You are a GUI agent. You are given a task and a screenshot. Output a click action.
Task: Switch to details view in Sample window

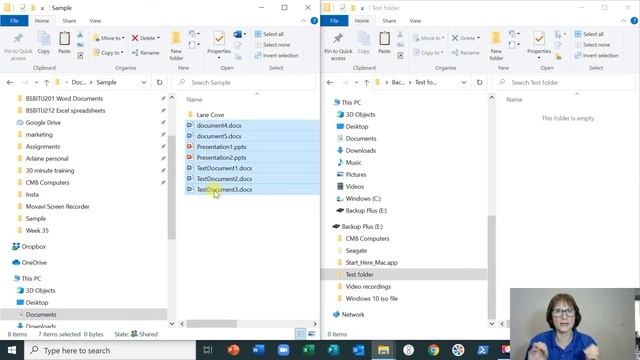300,334
